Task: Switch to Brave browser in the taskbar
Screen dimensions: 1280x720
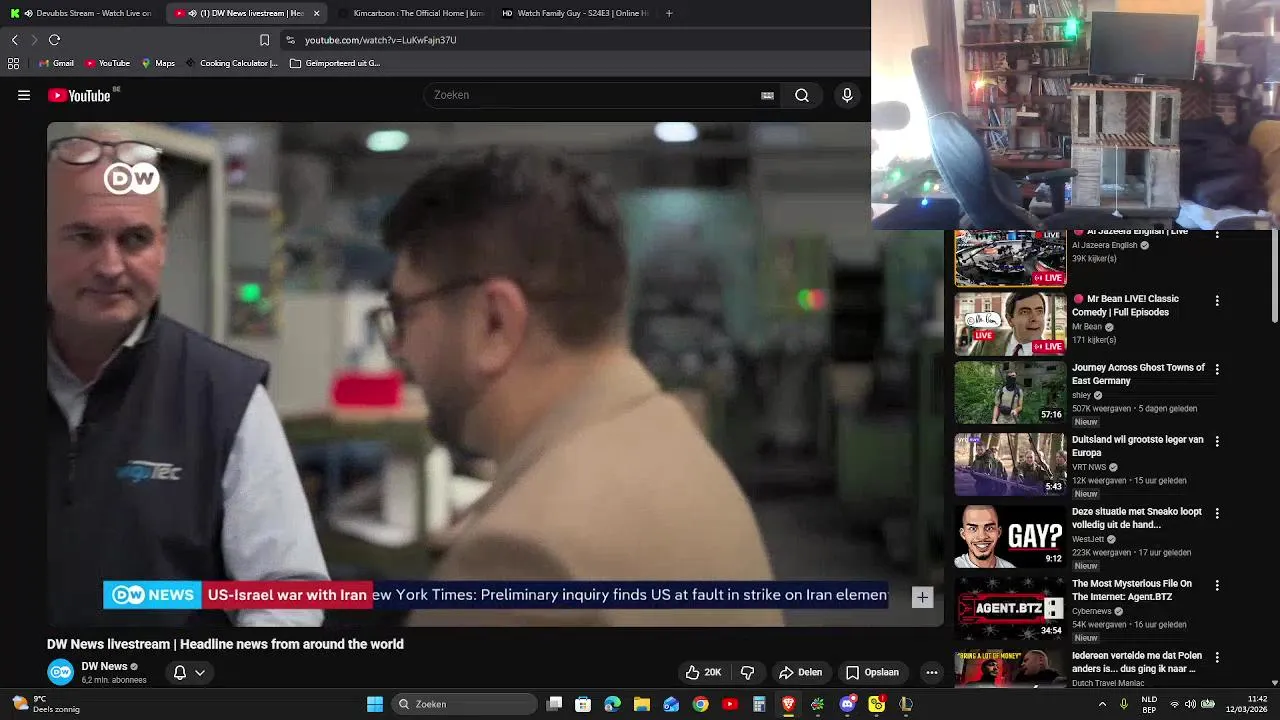Action: coord(789,704)
